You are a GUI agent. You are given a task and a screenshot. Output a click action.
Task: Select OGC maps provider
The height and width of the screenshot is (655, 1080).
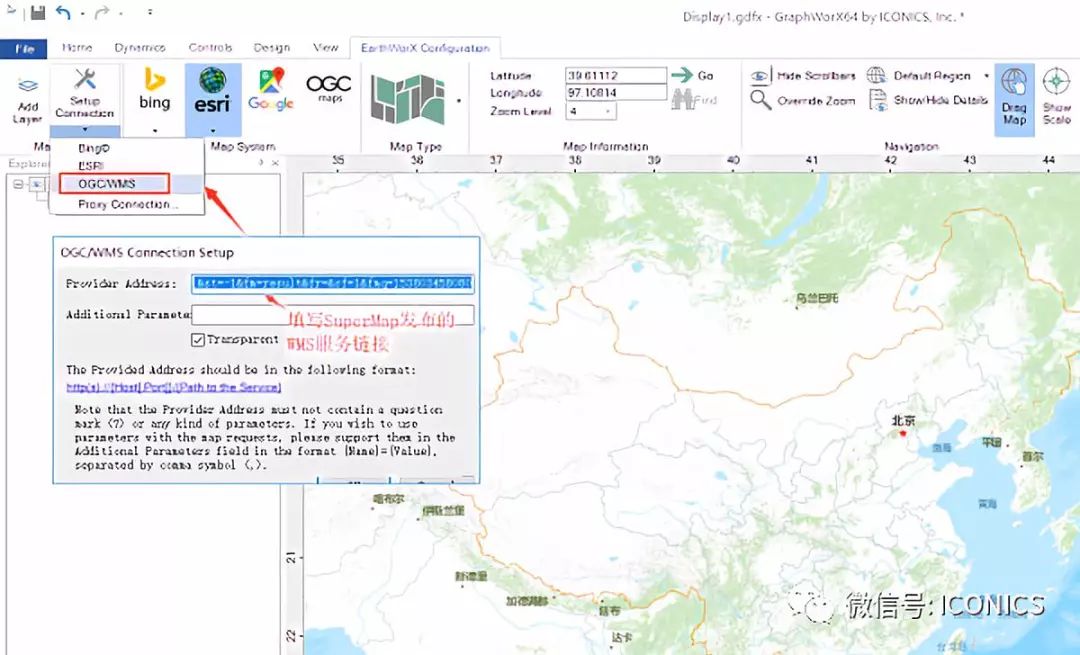pyautogui.click(x=329, y=90)
